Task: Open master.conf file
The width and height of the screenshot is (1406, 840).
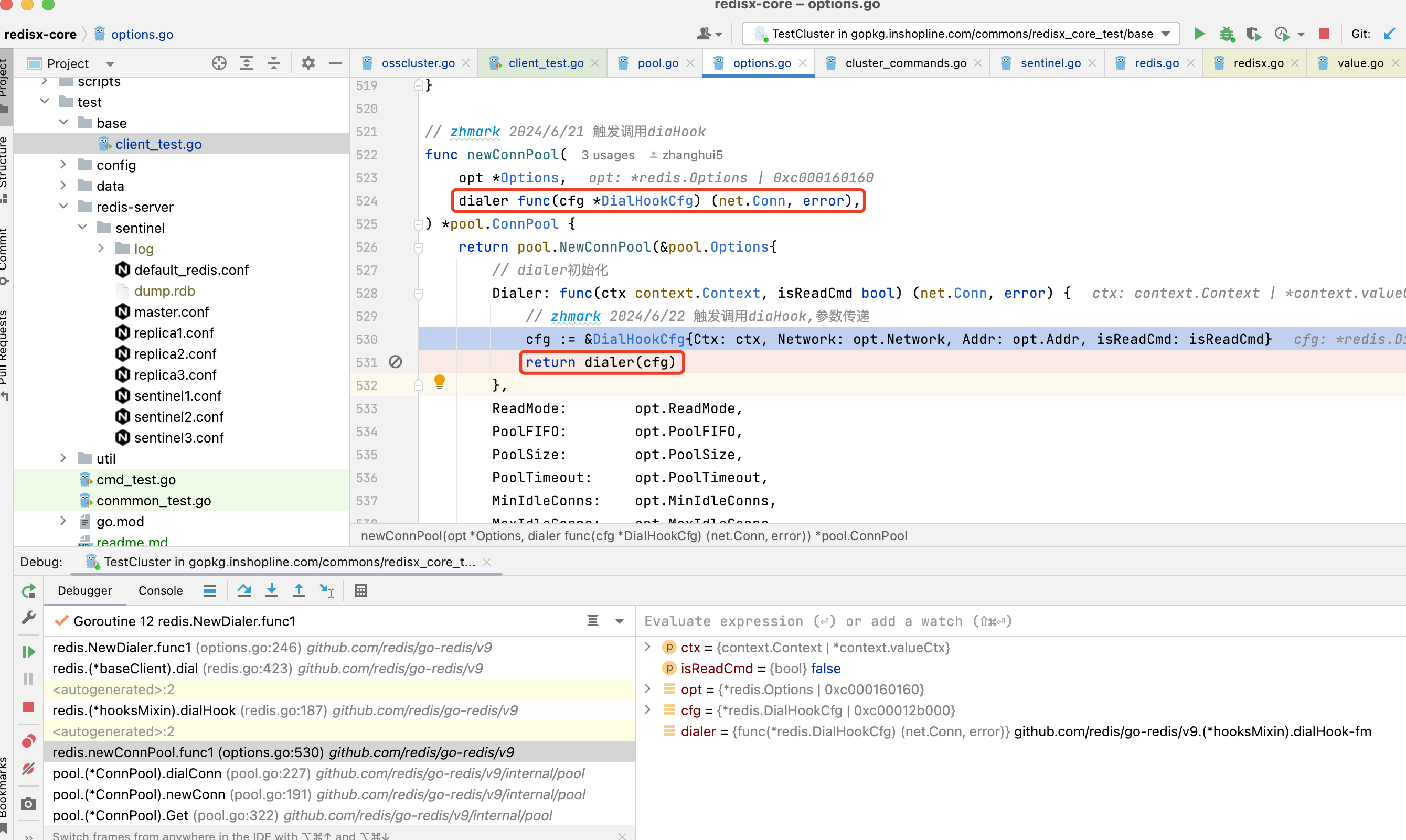Action: point(172,312)
